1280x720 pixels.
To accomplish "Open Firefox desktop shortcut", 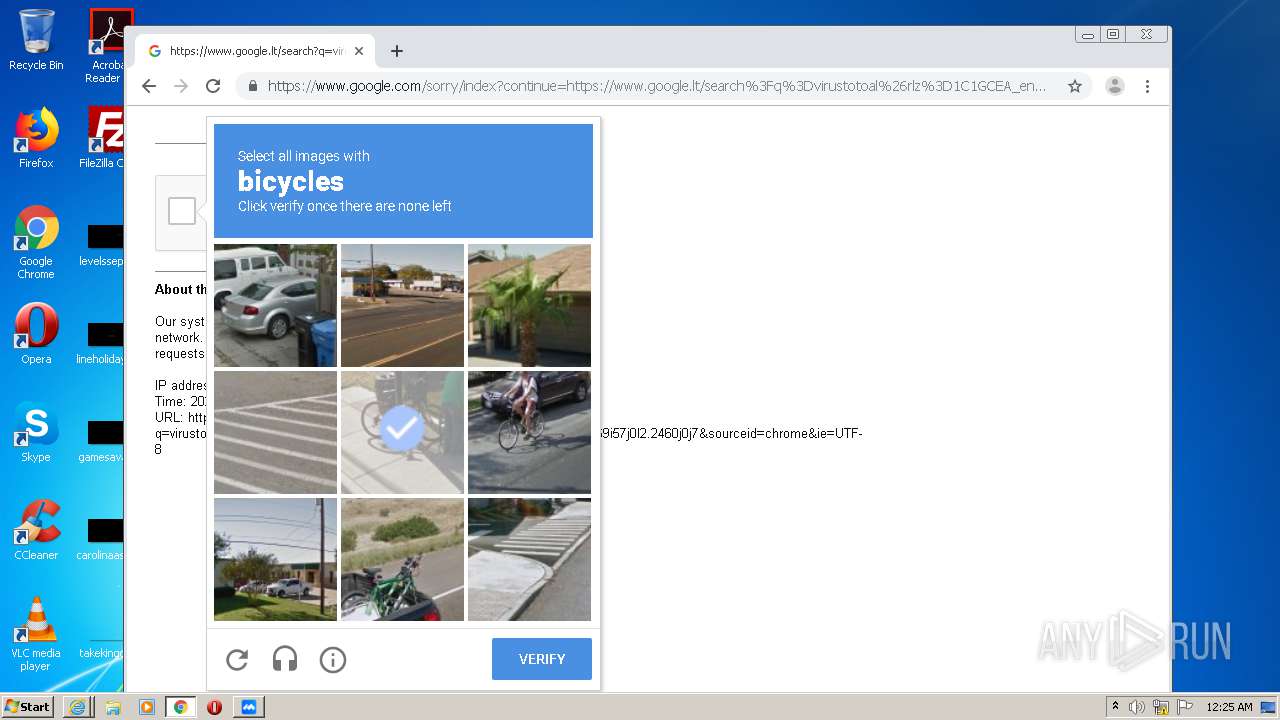I will [x=36, y=138].
